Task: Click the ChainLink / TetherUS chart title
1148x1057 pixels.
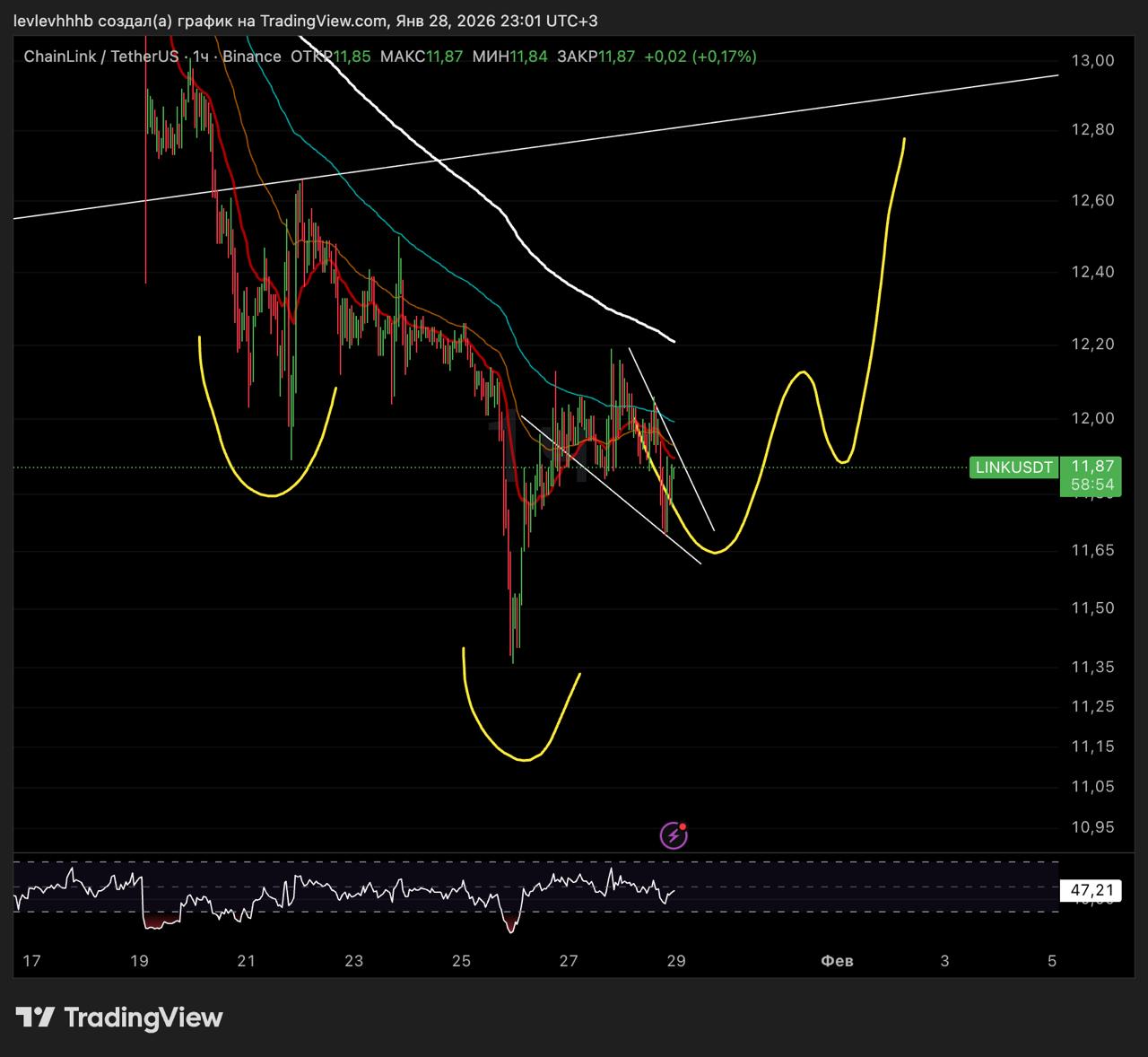Action: [100, 57]
